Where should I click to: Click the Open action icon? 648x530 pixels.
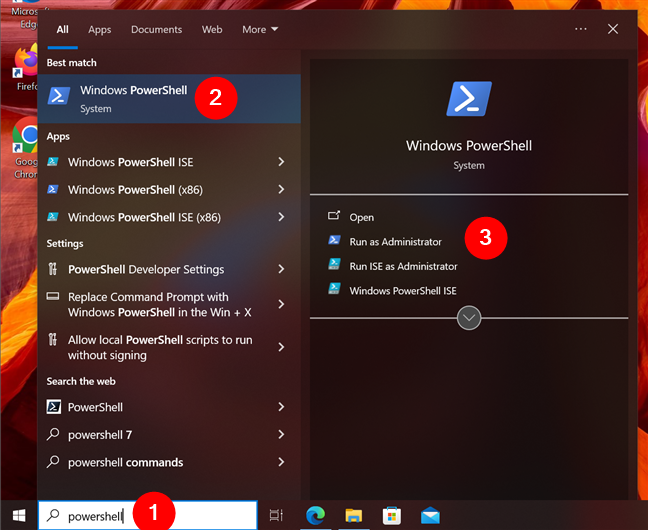point(334,215)
